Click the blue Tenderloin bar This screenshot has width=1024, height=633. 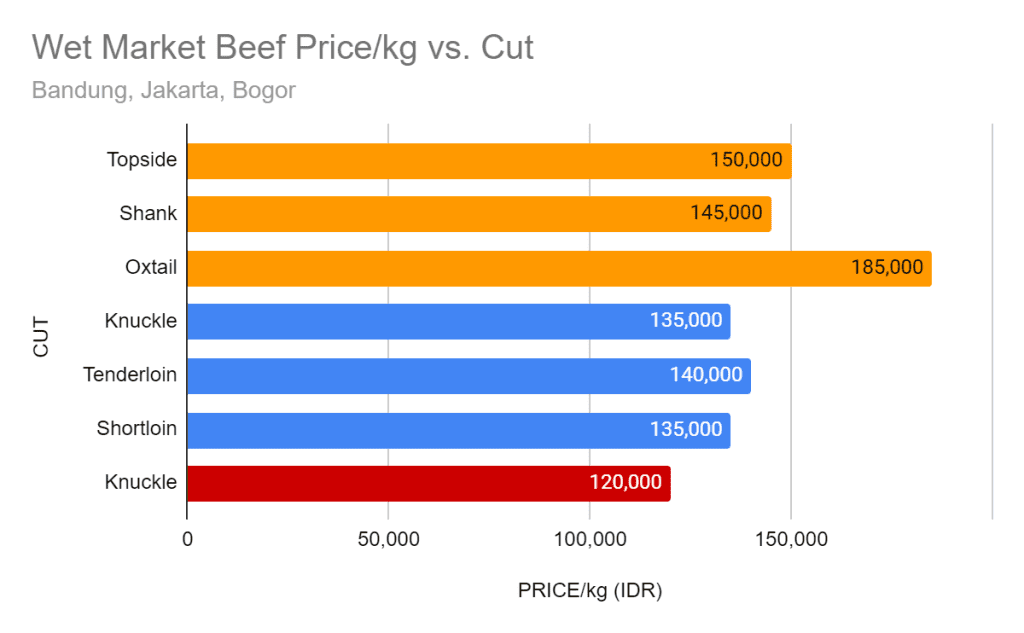pyautogui.click(x=469, y=376)
